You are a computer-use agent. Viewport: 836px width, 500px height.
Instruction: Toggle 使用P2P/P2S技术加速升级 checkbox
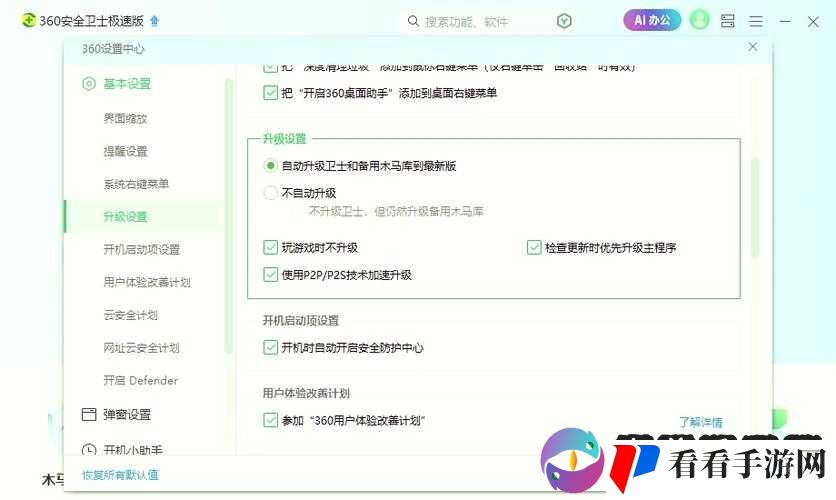tap(270, 275)
